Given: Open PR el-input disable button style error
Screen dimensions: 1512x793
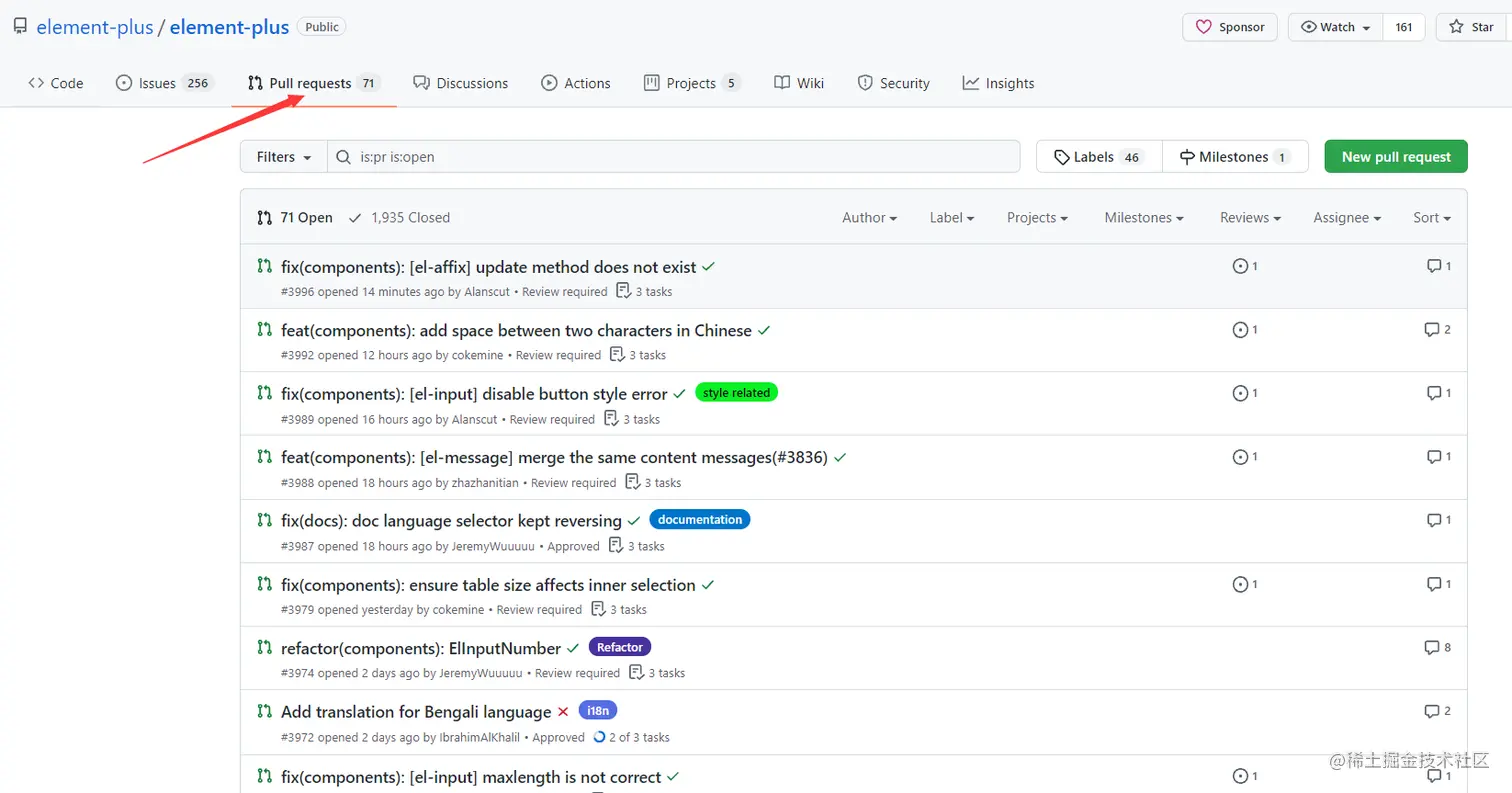Looking at the screenshot, I should pos(474,394).
